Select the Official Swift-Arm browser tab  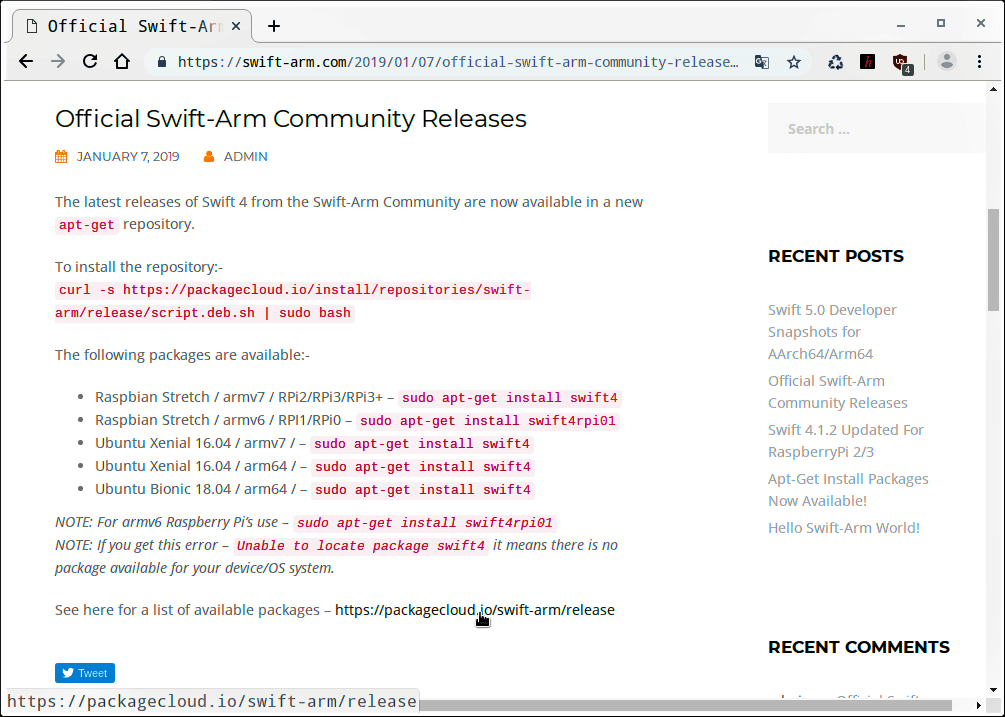coord(131,26)
